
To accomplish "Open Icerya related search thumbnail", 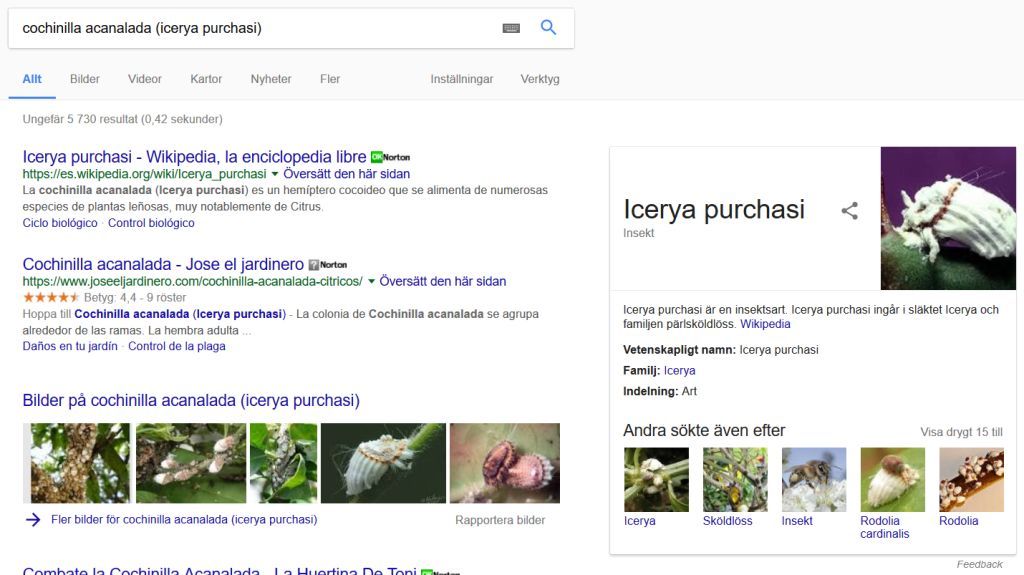I will pos(656,480).
